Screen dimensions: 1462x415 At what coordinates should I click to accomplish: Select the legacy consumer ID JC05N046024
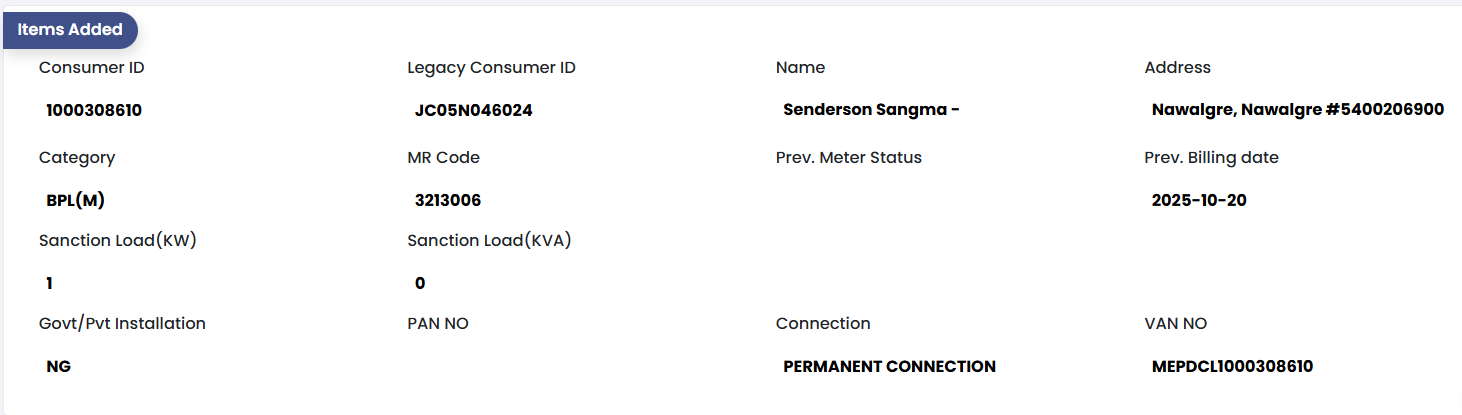[x=473, y=111]
